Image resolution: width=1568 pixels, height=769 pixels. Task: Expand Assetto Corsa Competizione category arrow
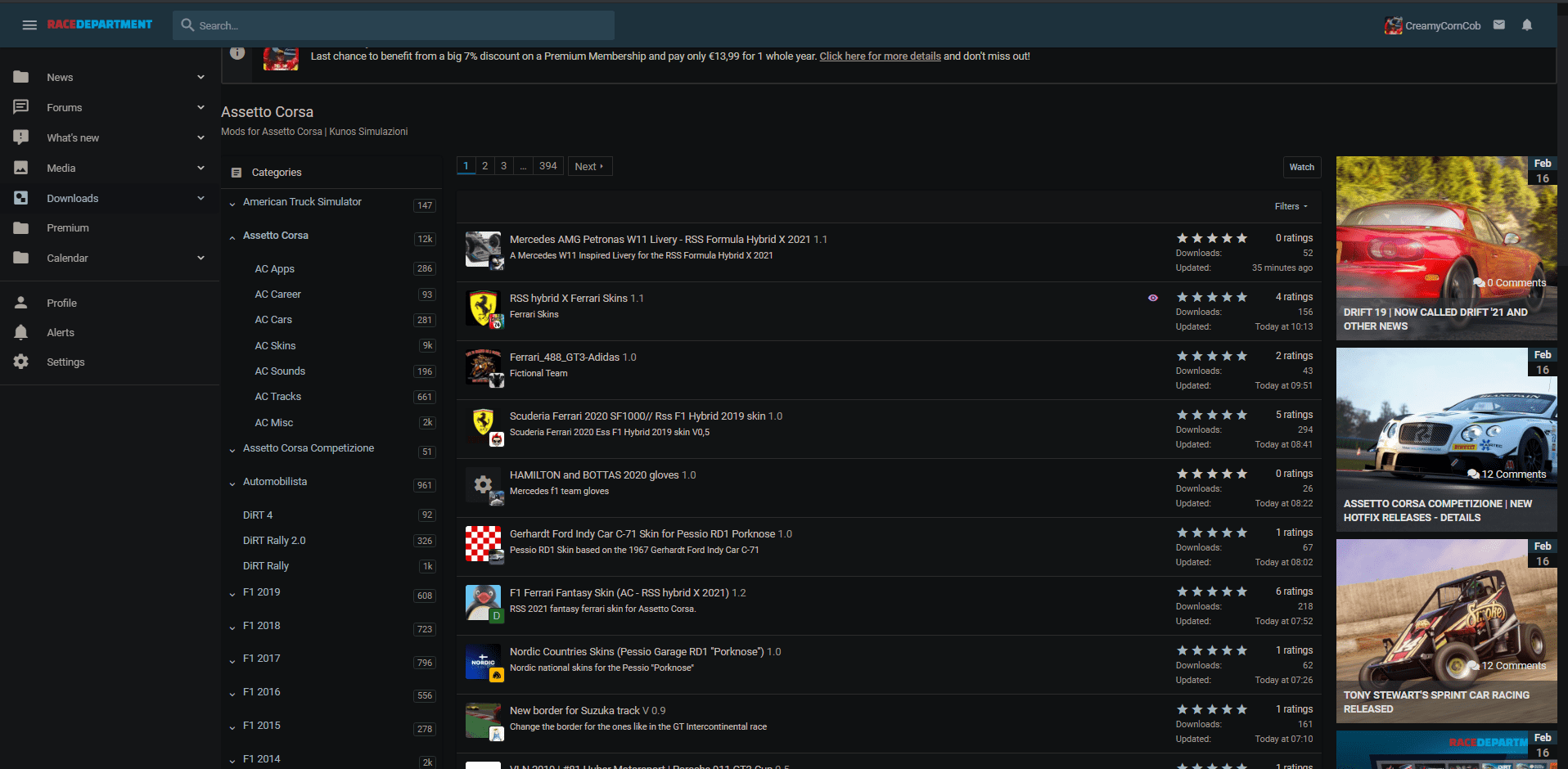pos(232,450)
